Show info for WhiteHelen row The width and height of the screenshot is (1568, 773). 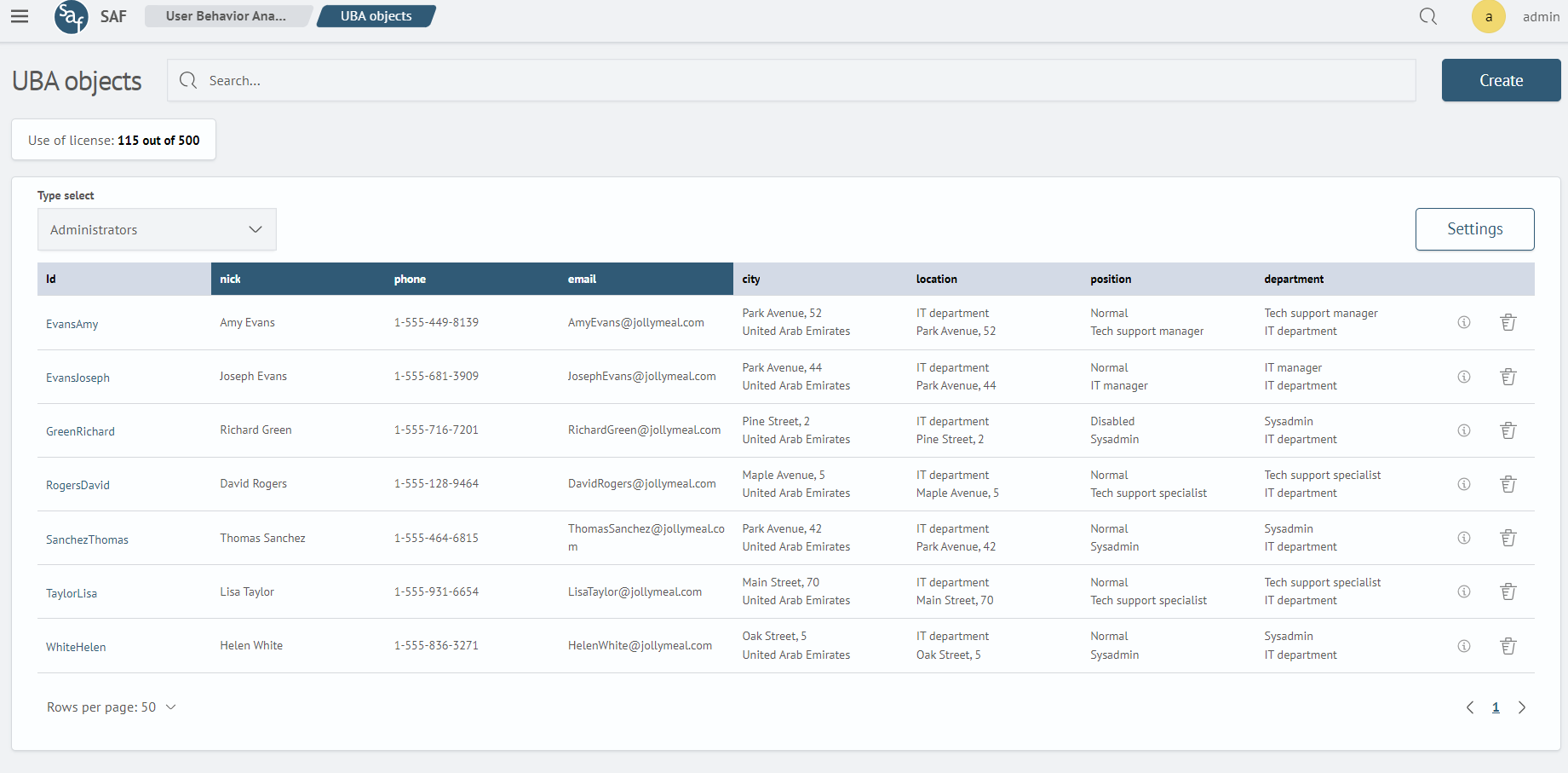coord(1464,646)
